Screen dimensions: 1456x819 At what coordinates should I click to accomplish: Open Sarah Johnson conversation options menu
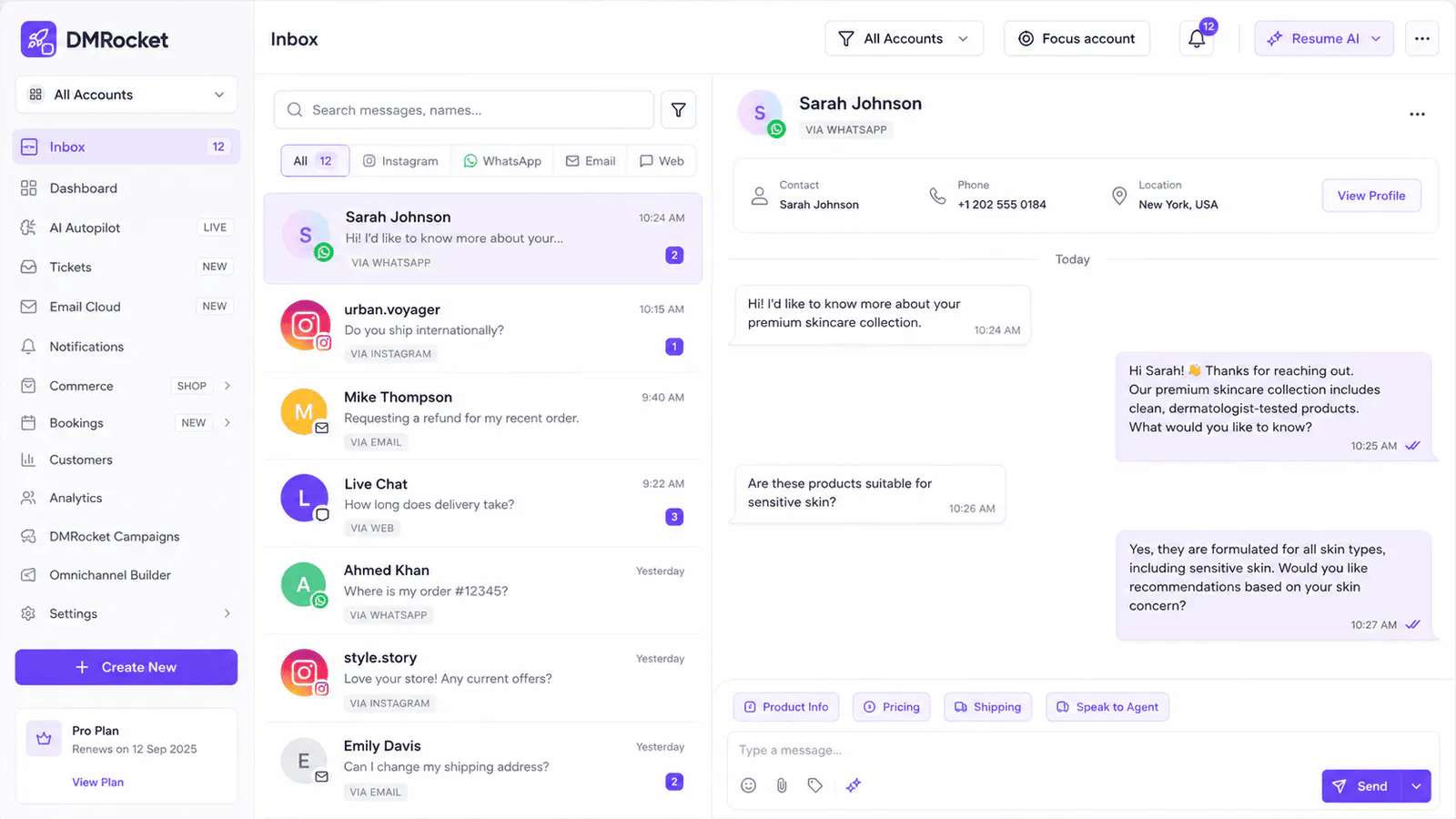coord(1417,114)
